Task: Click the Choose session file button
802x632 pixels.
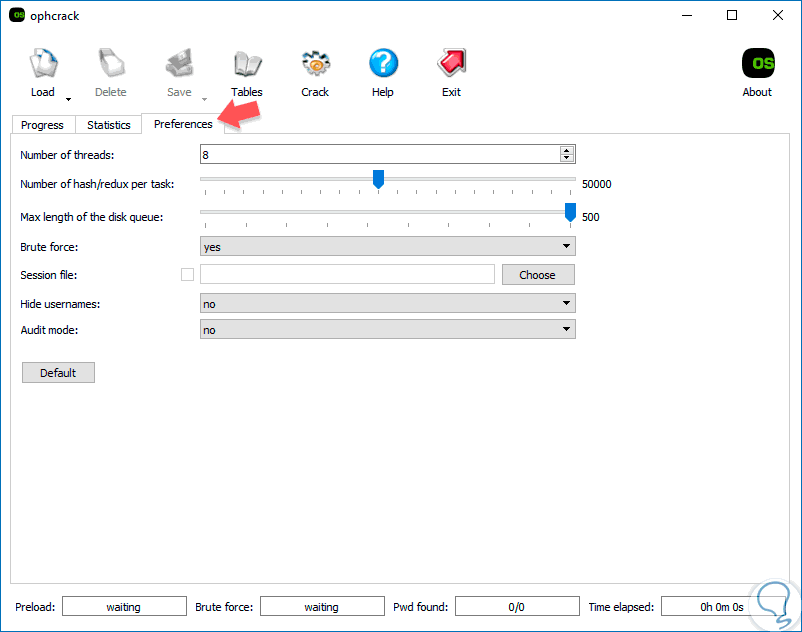Action: point(538,275)
